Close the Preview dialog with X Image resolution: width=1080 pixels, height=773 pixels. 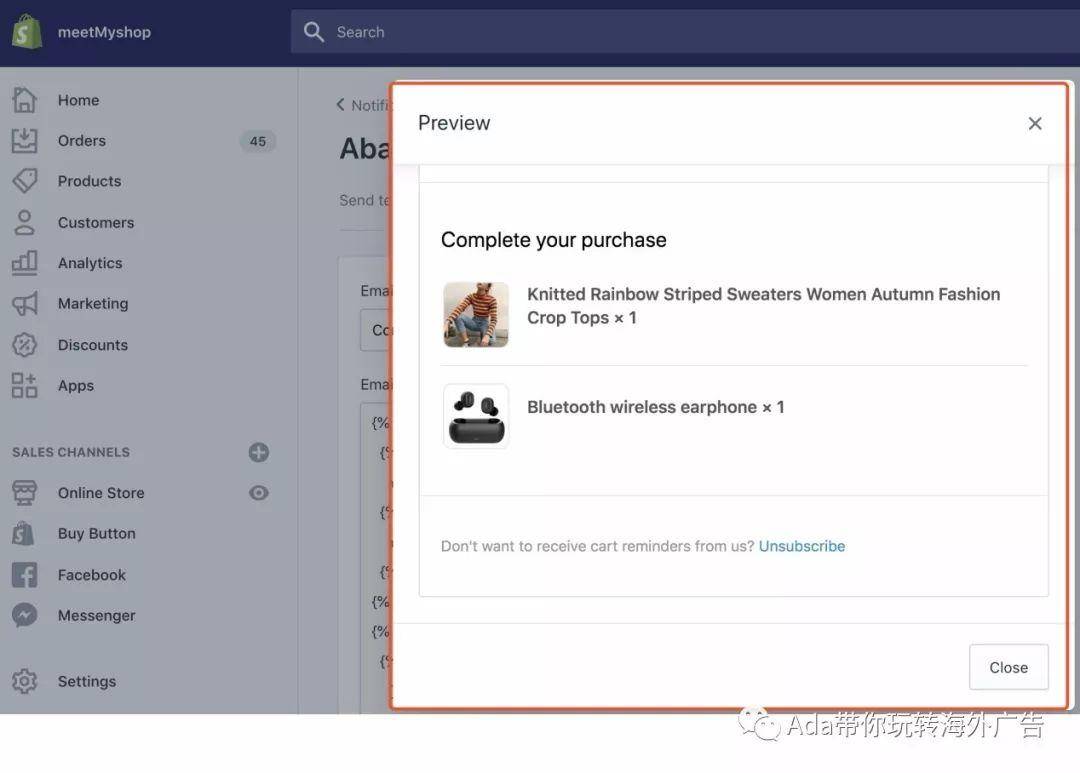coord(1035,123)
